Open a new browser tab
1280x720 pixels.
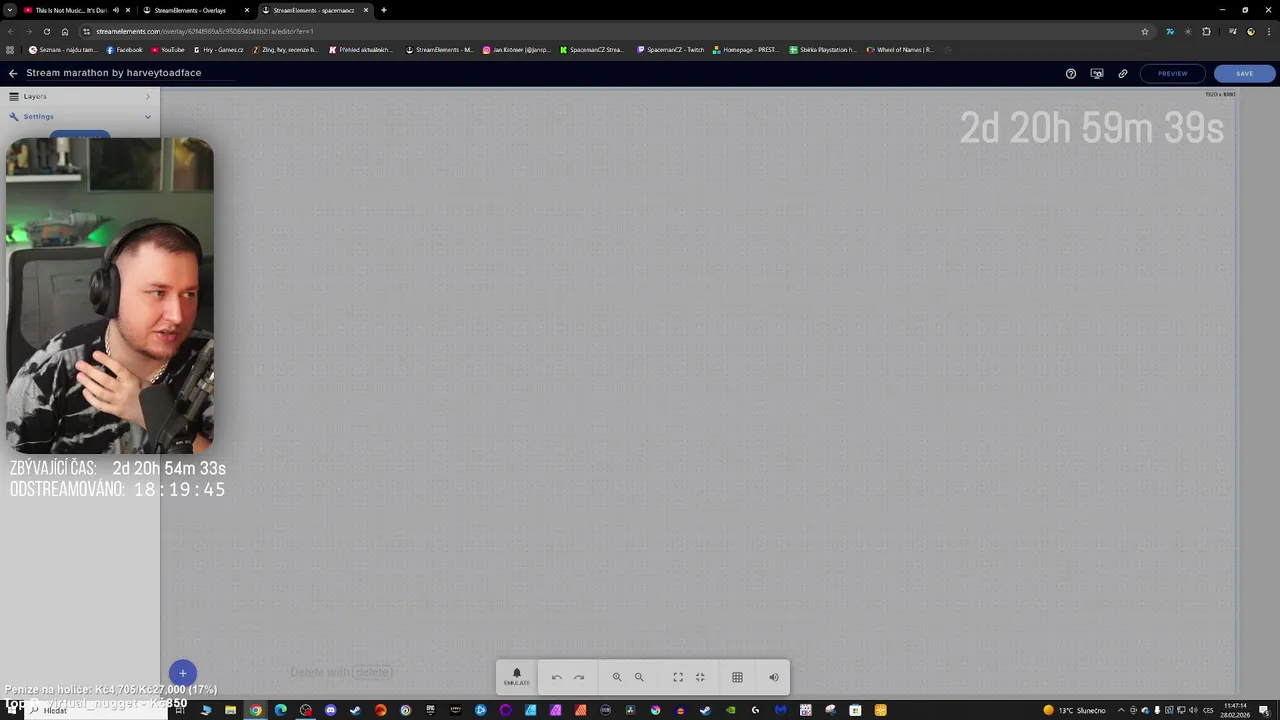pos(384,10)
